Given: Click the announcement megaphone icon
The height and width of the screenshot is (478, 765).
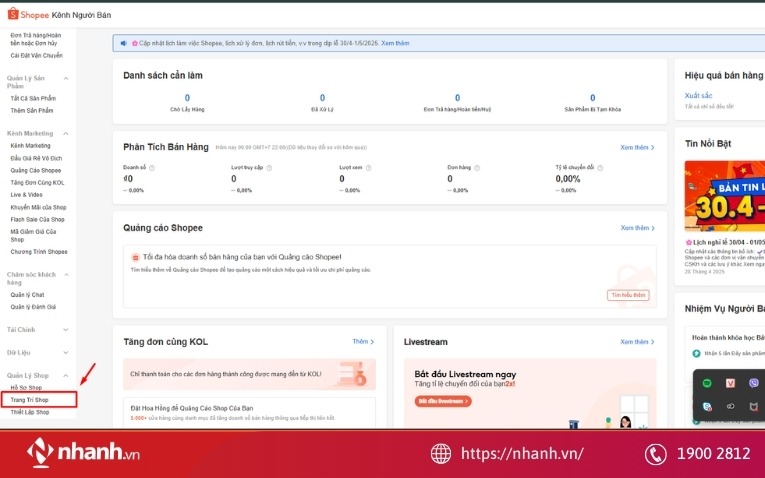Looking at the screenshot, I should click(x=123, y=43).
